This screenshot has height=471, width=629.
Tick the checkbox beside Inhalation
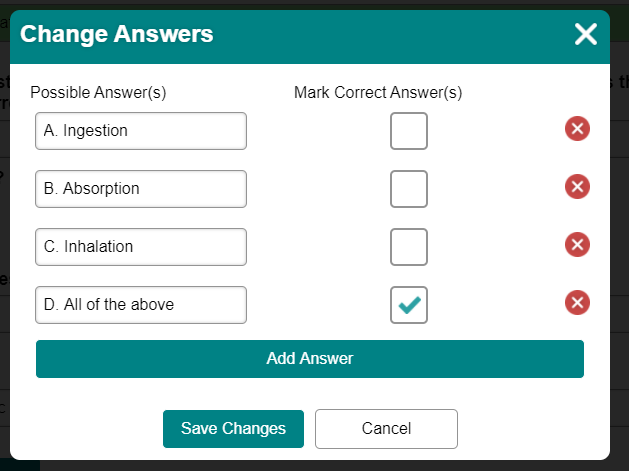click(x=409, y=247)
